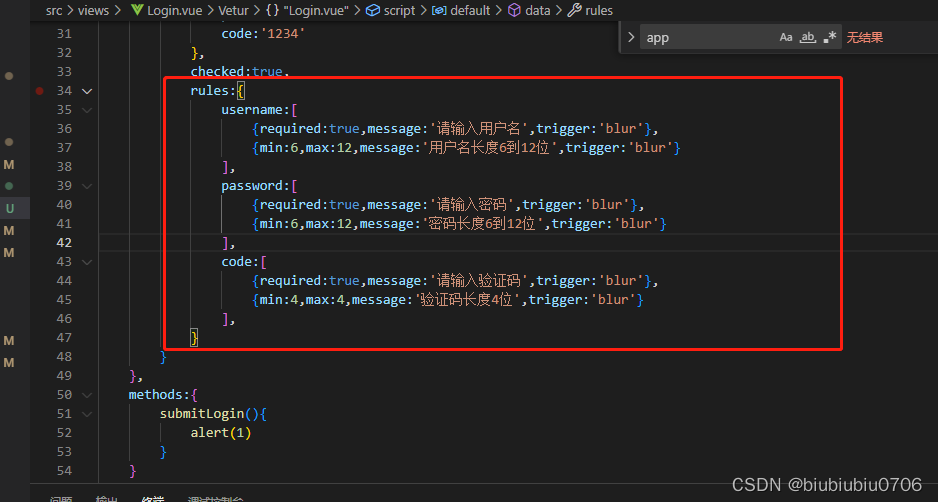The image size is (938, 502).
Task: Select the Vetur breadcrumb item
Action: click(x=232, y=10)
